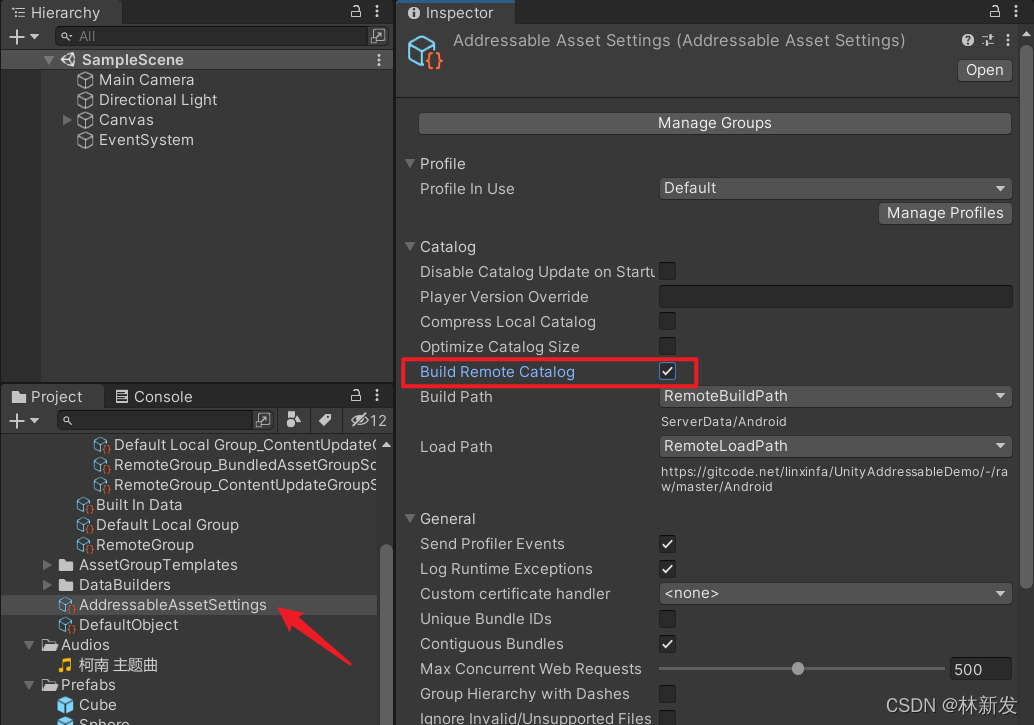Click the Manage Groups button

pyautogui.click(x=715, y=123)
